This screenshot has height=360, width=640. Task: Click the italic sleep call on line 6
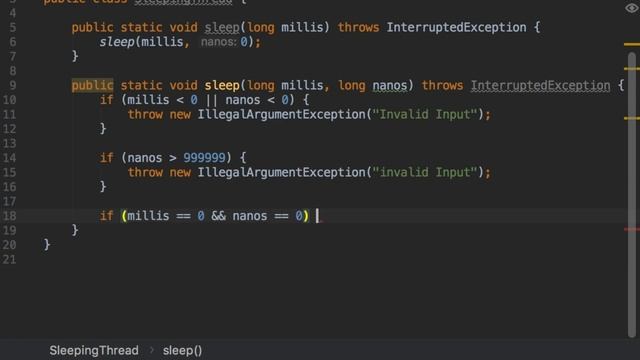click(x=117, y=42)
